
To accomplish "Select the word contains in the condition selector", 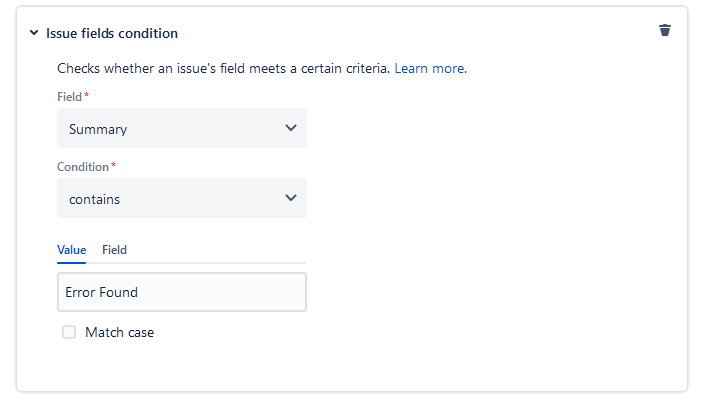I will pyautogui.click(x=94, y=199).
